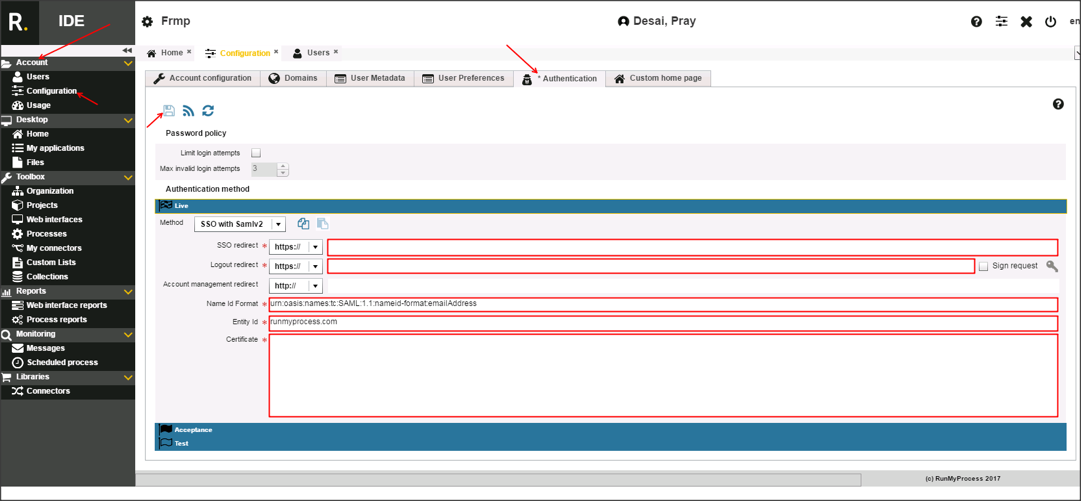The width and height of the screenshot is (1081, 501).
Task: Increase Max invalid login attempts stepper
Action: click(x=283, y=166)
